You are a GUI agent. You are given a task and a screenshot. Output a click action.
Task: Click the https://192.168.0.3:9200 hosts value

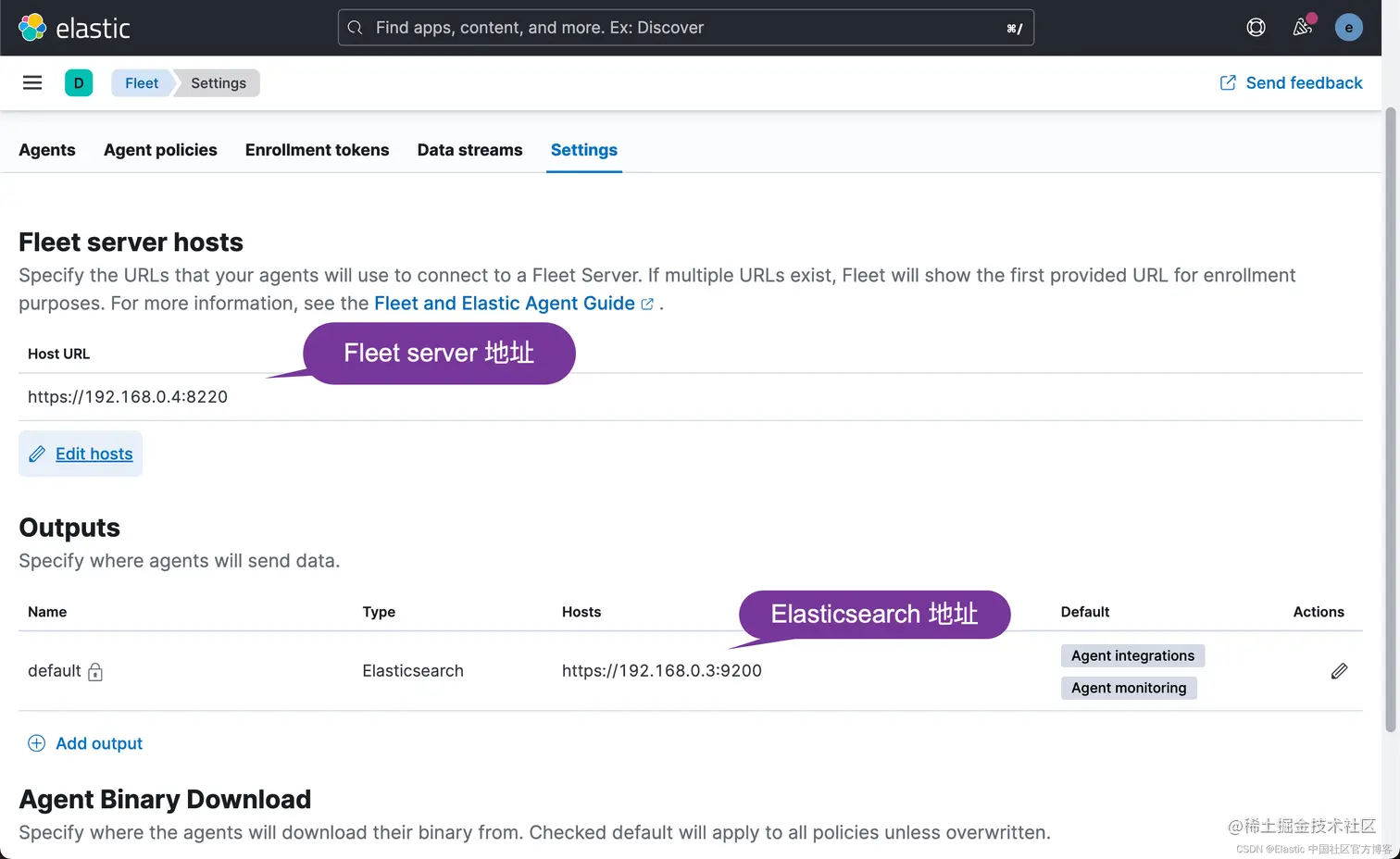tap(662, 671)
